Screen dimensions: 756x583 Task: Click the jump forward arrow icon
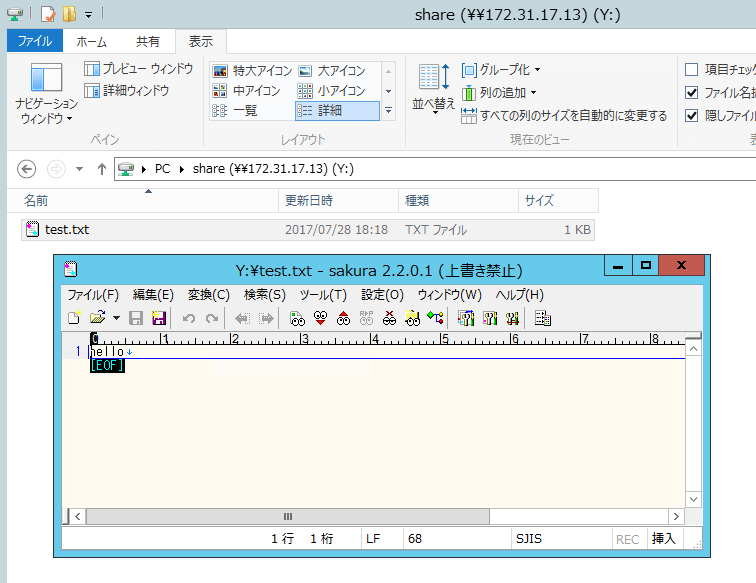(266, 318)
